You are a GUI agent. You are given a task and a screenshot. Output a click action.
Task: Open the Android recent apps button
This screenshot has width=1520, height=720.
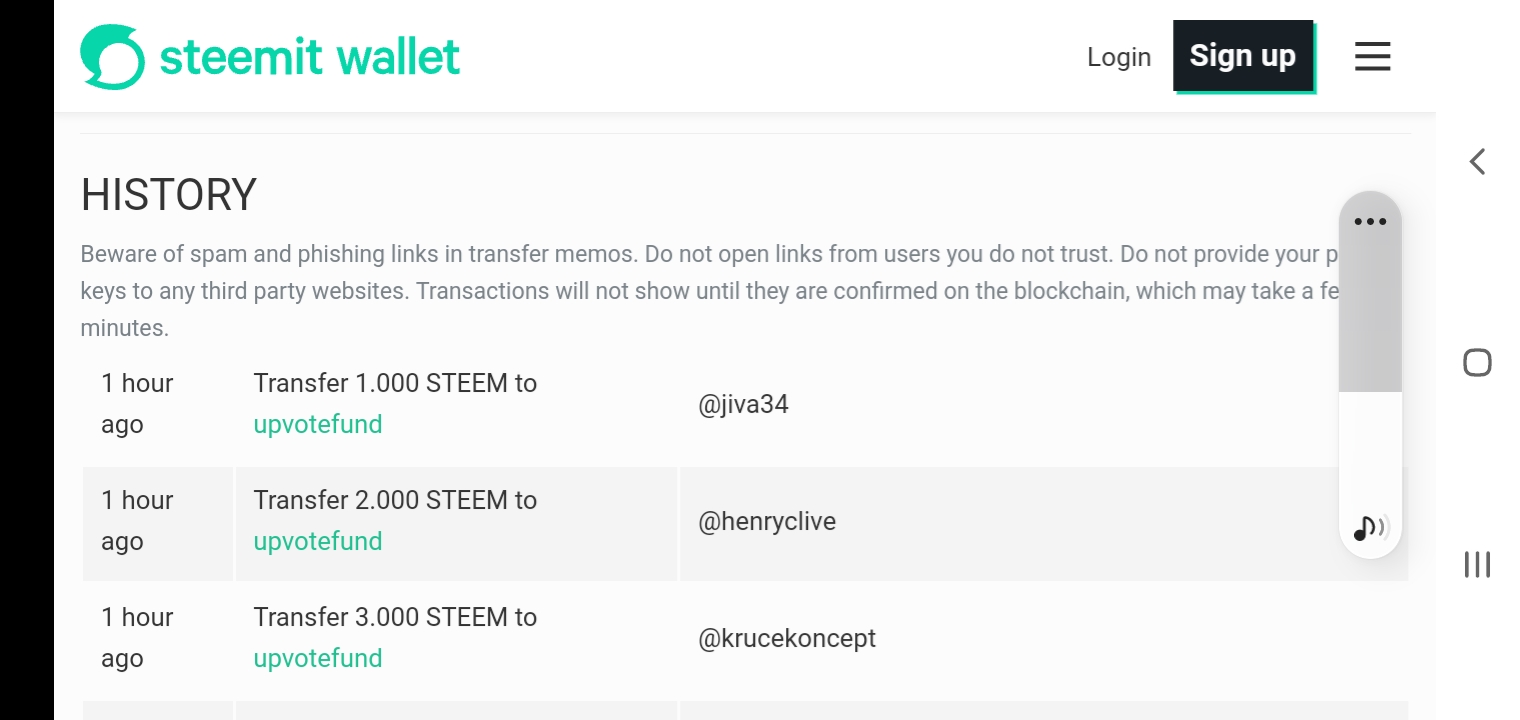point(1477,564)
